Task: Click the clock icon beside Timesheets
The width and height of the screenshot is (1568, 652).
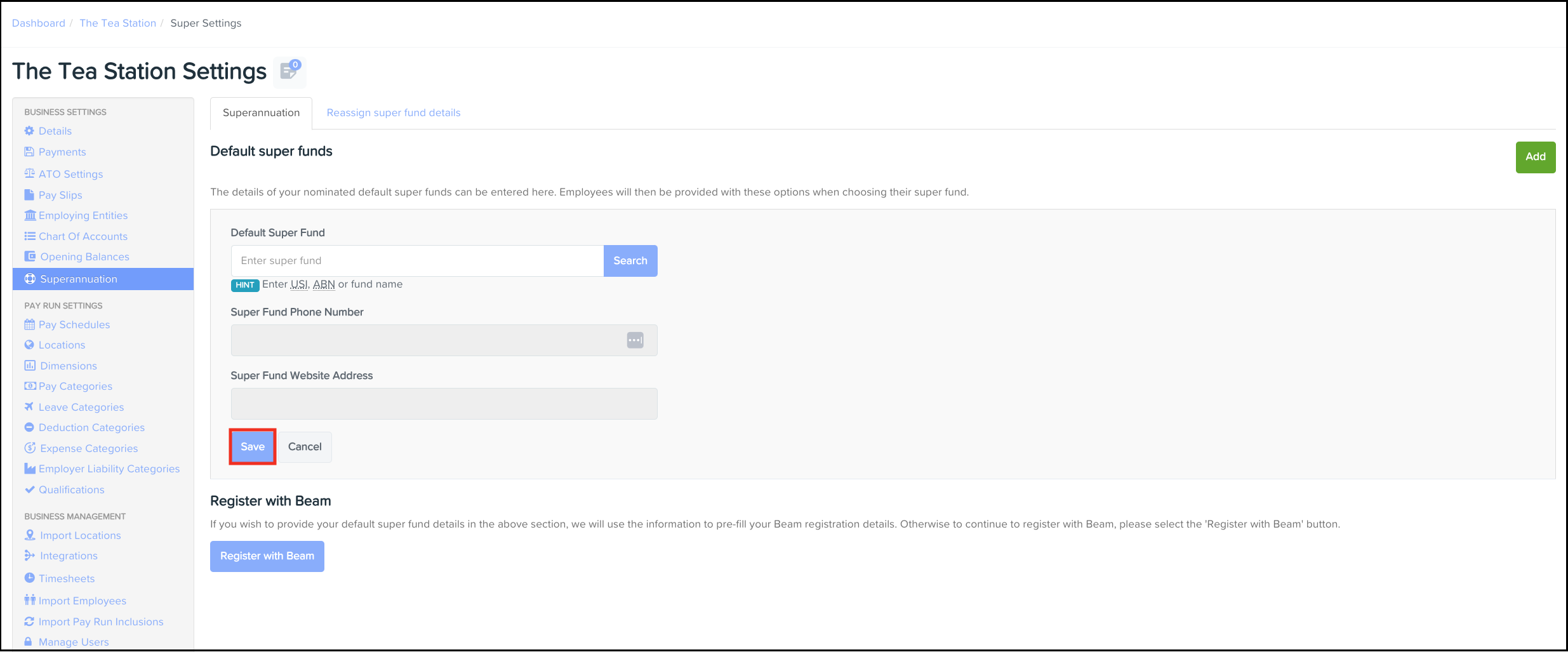Action: 29,578
